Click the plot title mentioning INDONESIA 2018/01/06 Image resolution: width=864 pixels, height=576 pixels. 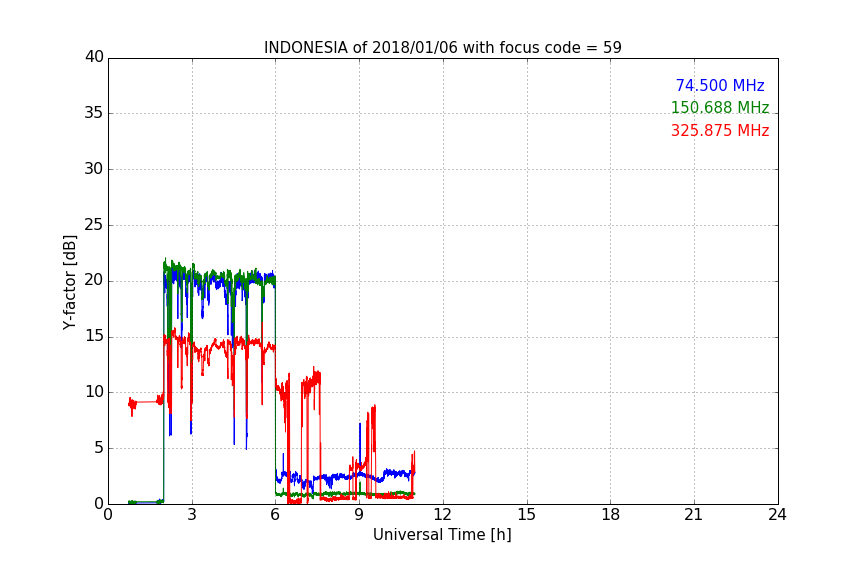click(x=442, y=48)
